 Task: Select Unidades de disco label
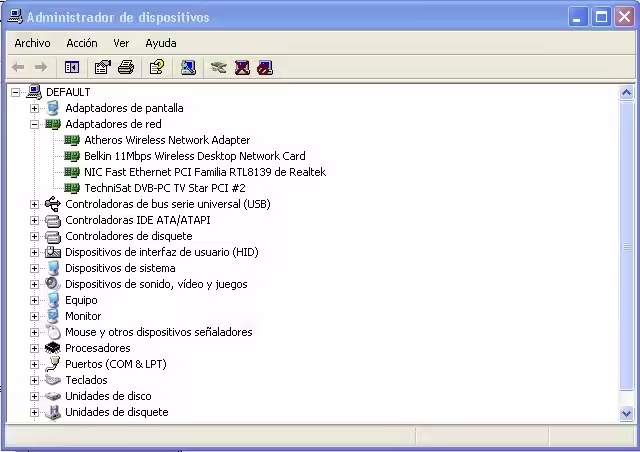click(108, 396)
